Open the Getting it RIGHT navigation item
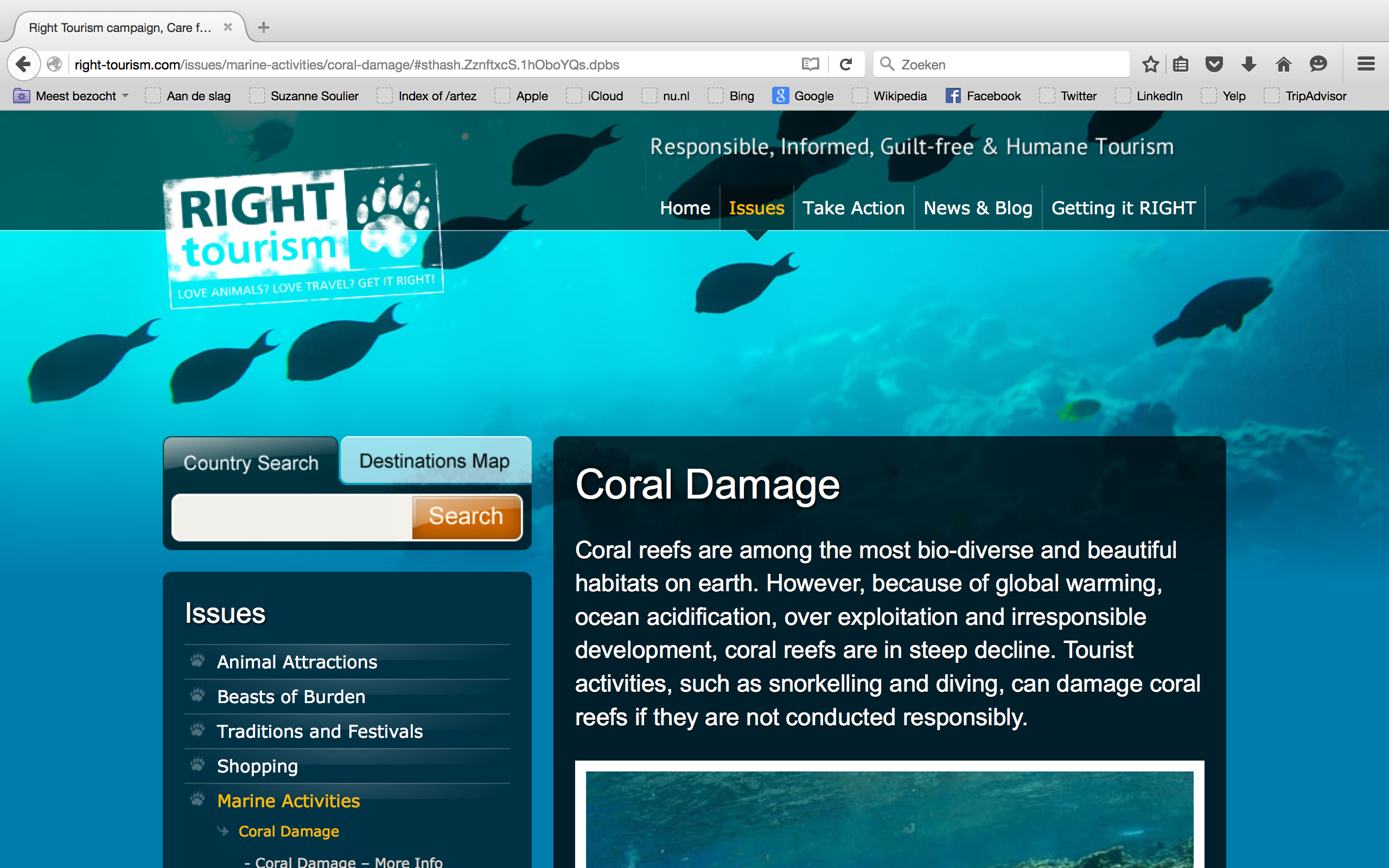This screenshot has width=1389, height=868. pyautogui.click(x=1123, y=208)
